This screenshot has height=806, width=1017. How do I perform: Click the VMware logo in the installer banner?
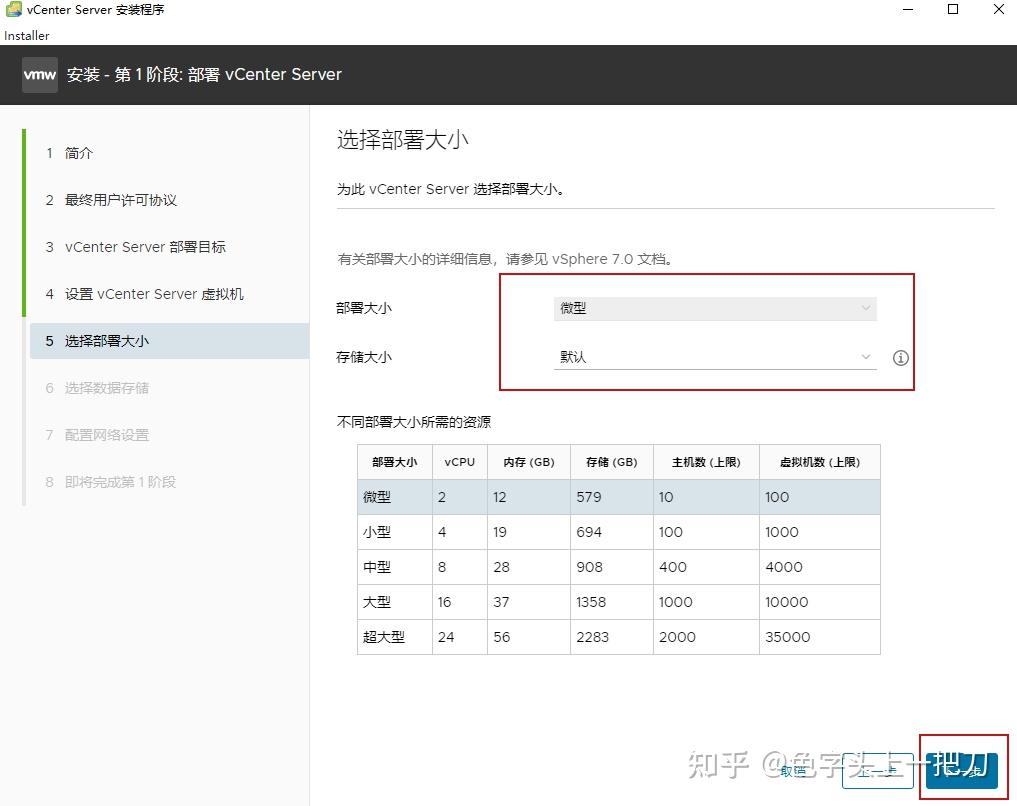(38, 74)
